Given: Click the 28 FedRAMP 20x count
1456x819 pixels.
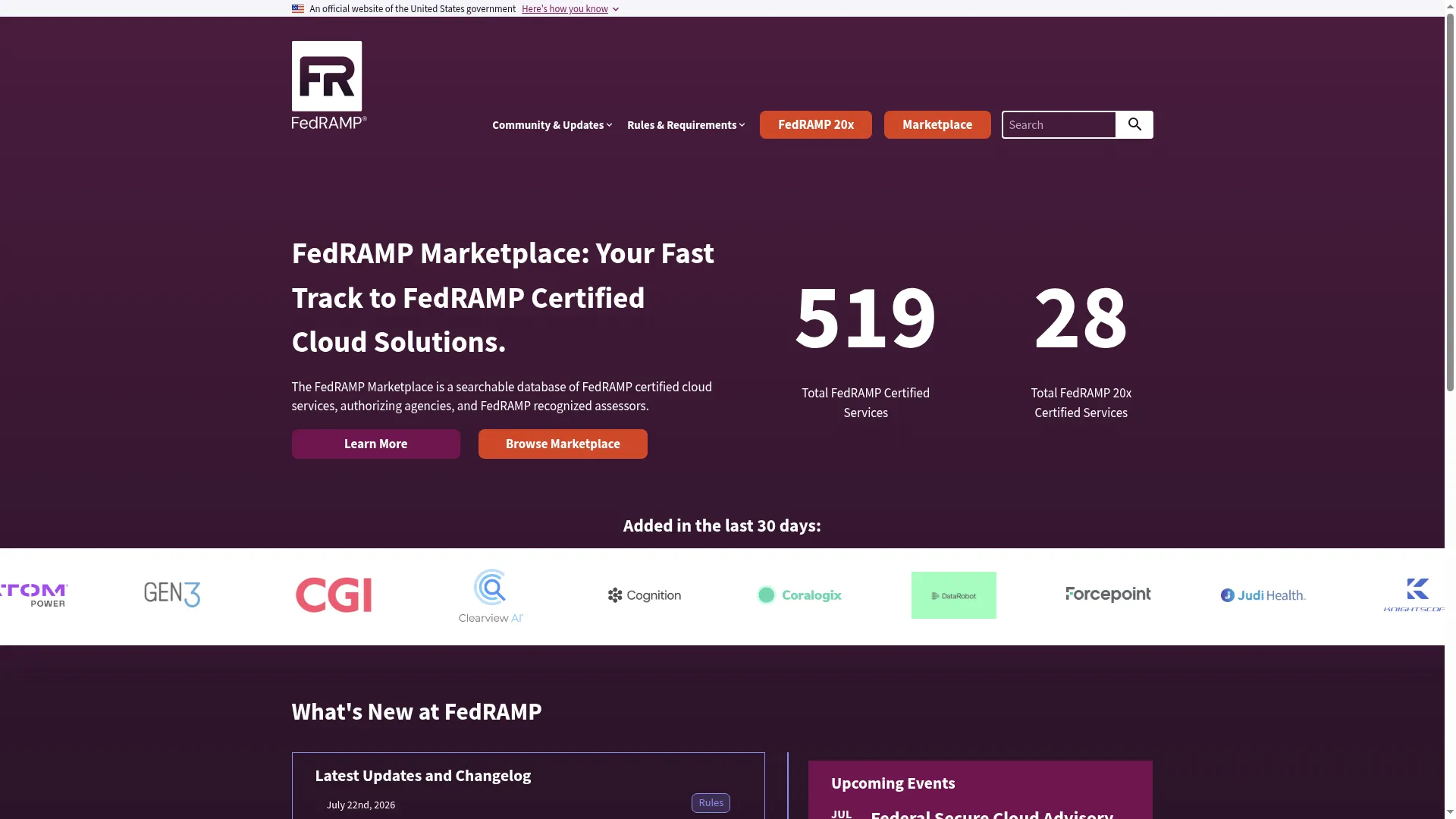Looking at the screenshot, I should point(1081,317).
